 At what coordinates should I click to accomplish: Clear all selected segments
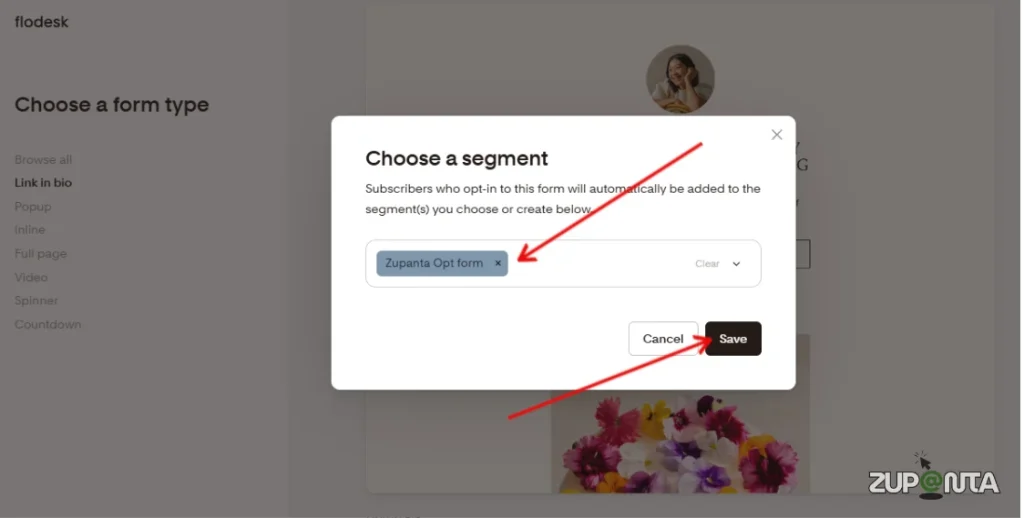[707, 264]
